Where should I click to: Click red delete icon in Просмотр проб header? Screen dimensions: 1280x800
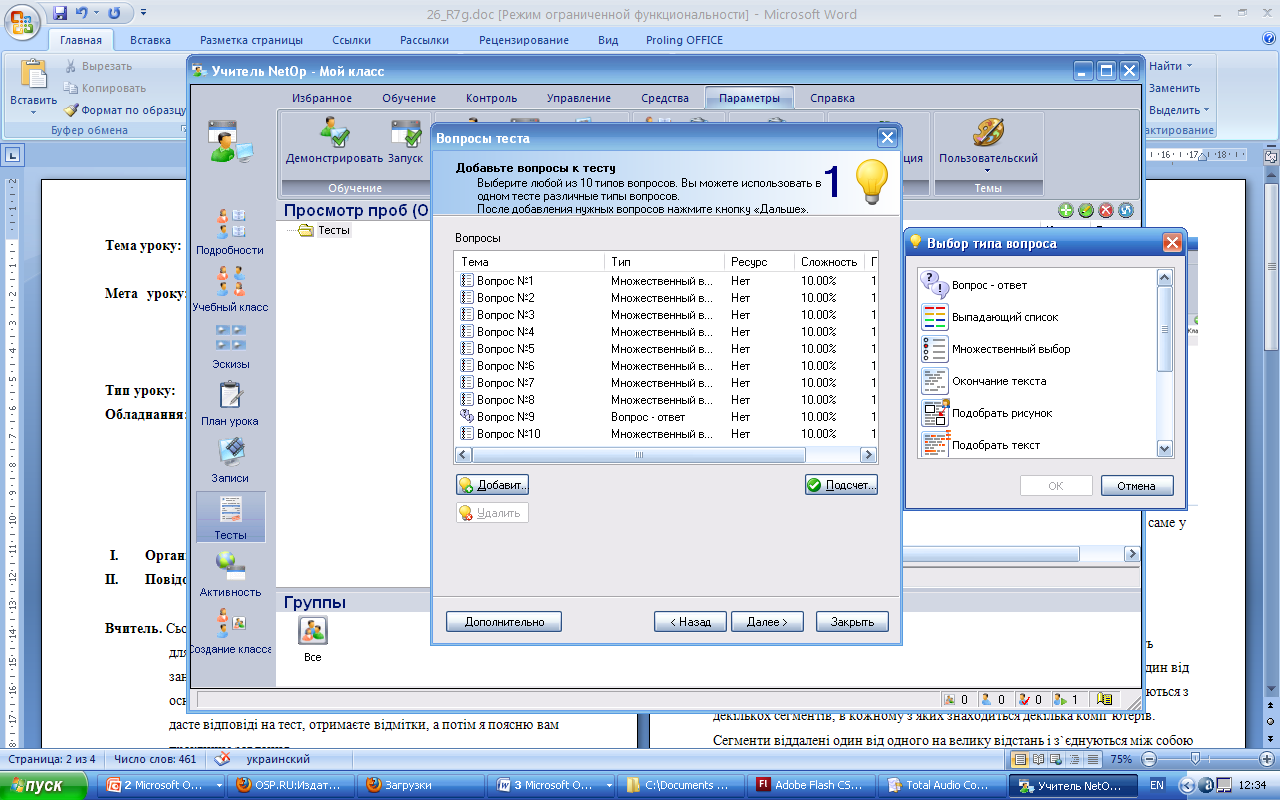click(x=1106, y=210)
